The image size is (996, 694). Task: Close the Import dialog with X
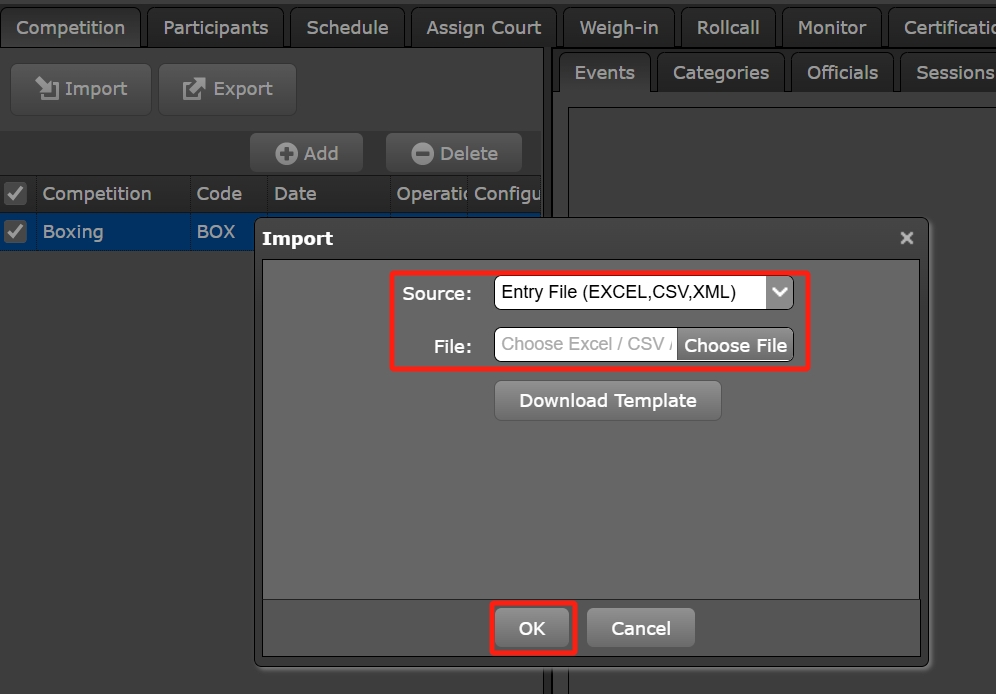(906, 238)
